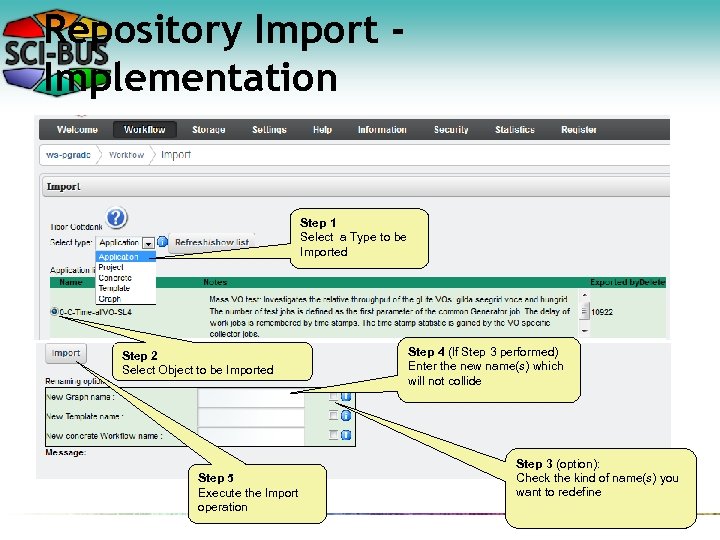The height and width of the screenshot is (540, 720).
Task: Go to Workflow breadcrumb link
Action: 126,155
